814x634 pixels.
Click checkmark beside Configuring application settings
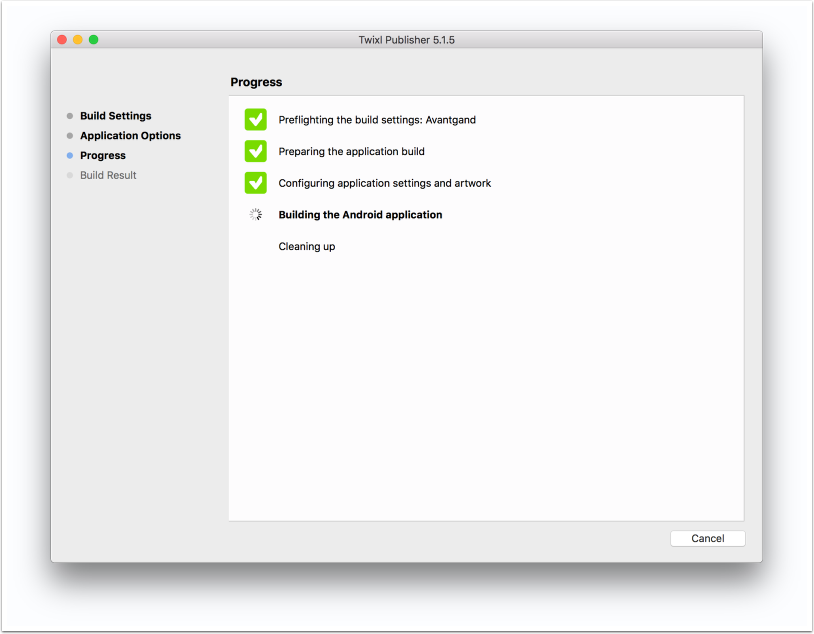[x=255, y=183]
